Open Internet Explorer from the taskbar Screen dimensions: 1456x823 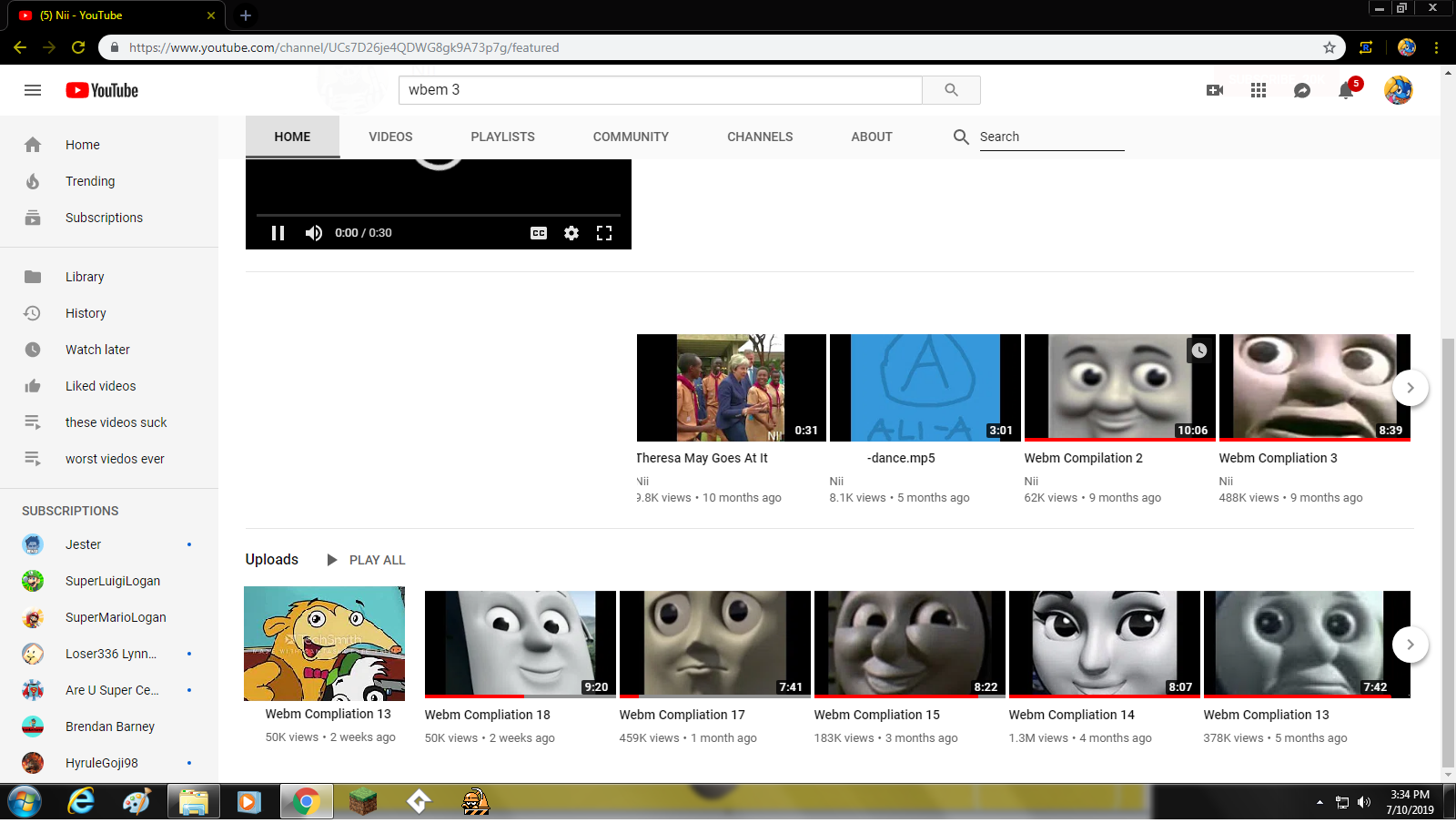coord(81,802)
